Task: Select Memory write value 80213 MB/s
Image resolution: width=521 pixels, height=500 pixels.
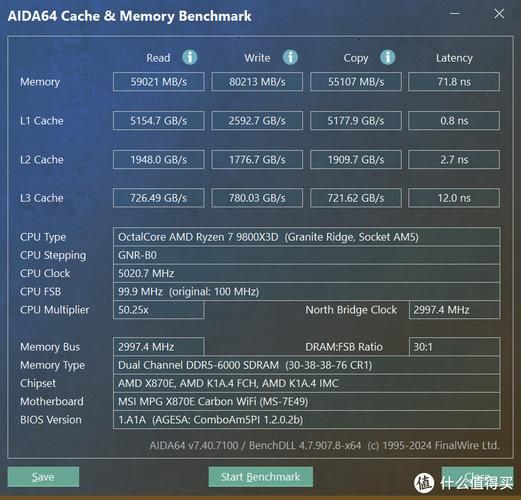Action: (x=257, y=82)
